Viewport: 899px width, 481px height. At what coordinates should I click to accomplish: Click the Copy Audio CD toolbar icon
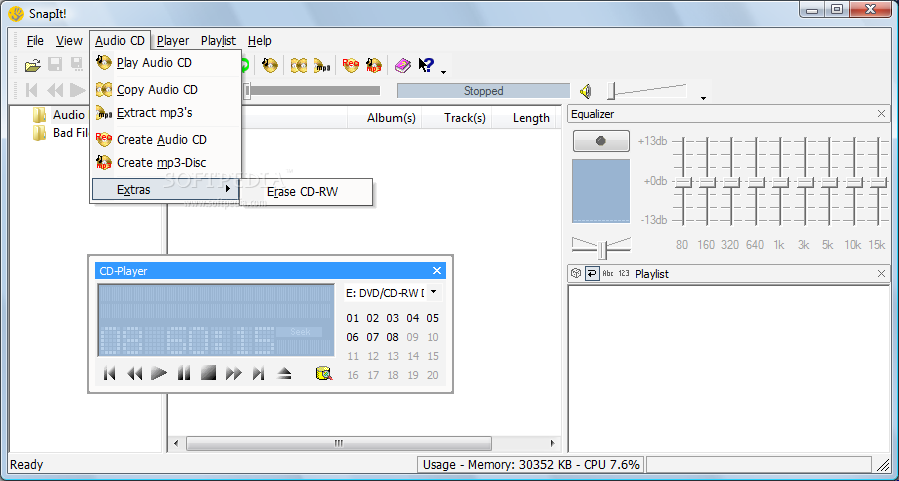[x=299, y=65]
